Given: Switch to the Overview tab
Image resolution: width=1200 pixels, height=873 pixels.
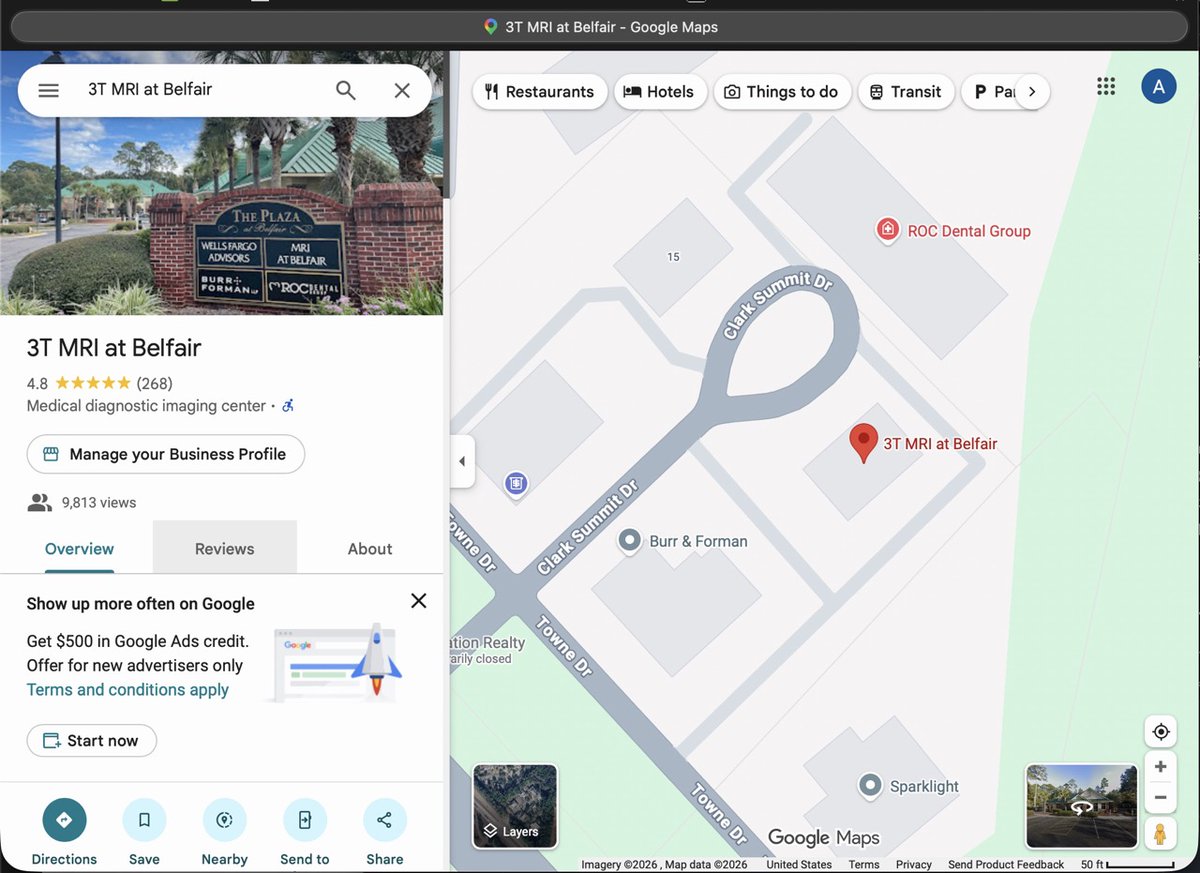Looking at the screenshot, I should point(79,548).
